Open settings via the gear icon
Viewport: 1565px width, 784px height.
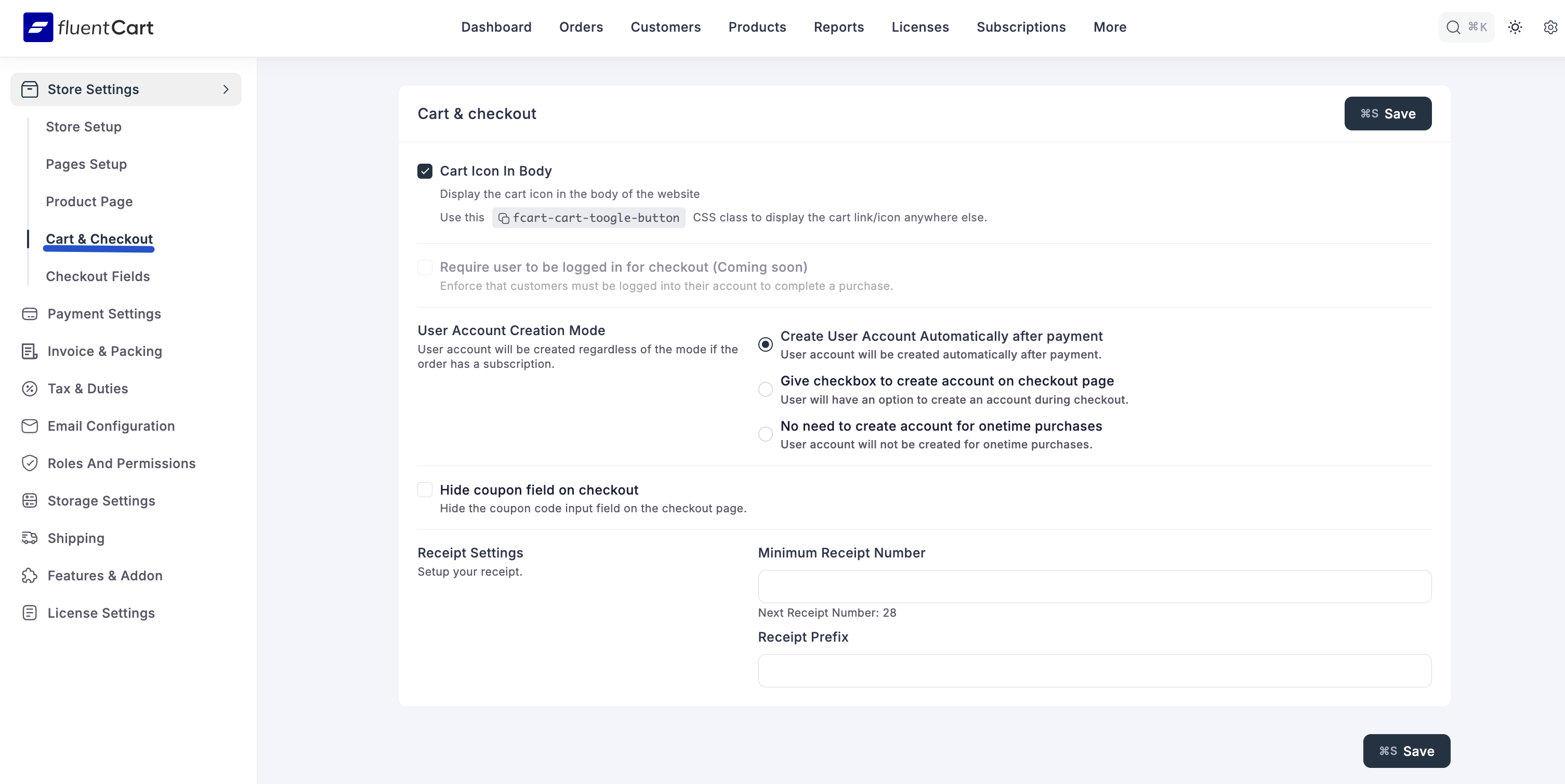tap(1550, 26)
